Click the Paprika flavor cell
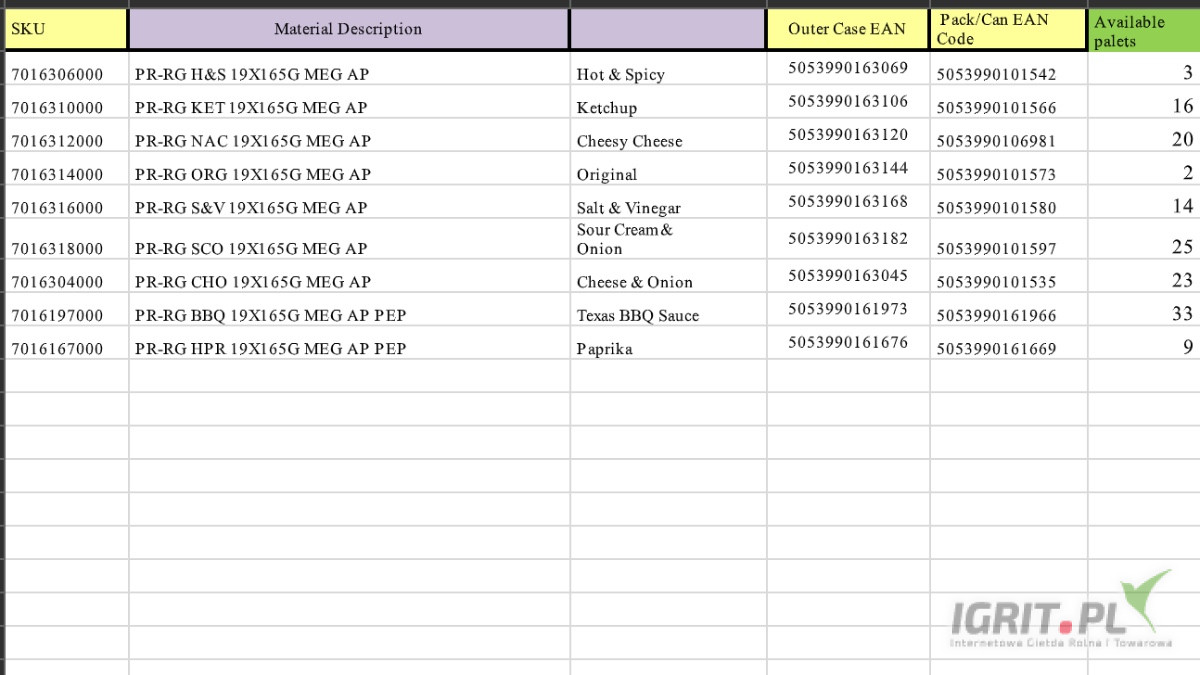1200x675 pixels. click(604, 349)
